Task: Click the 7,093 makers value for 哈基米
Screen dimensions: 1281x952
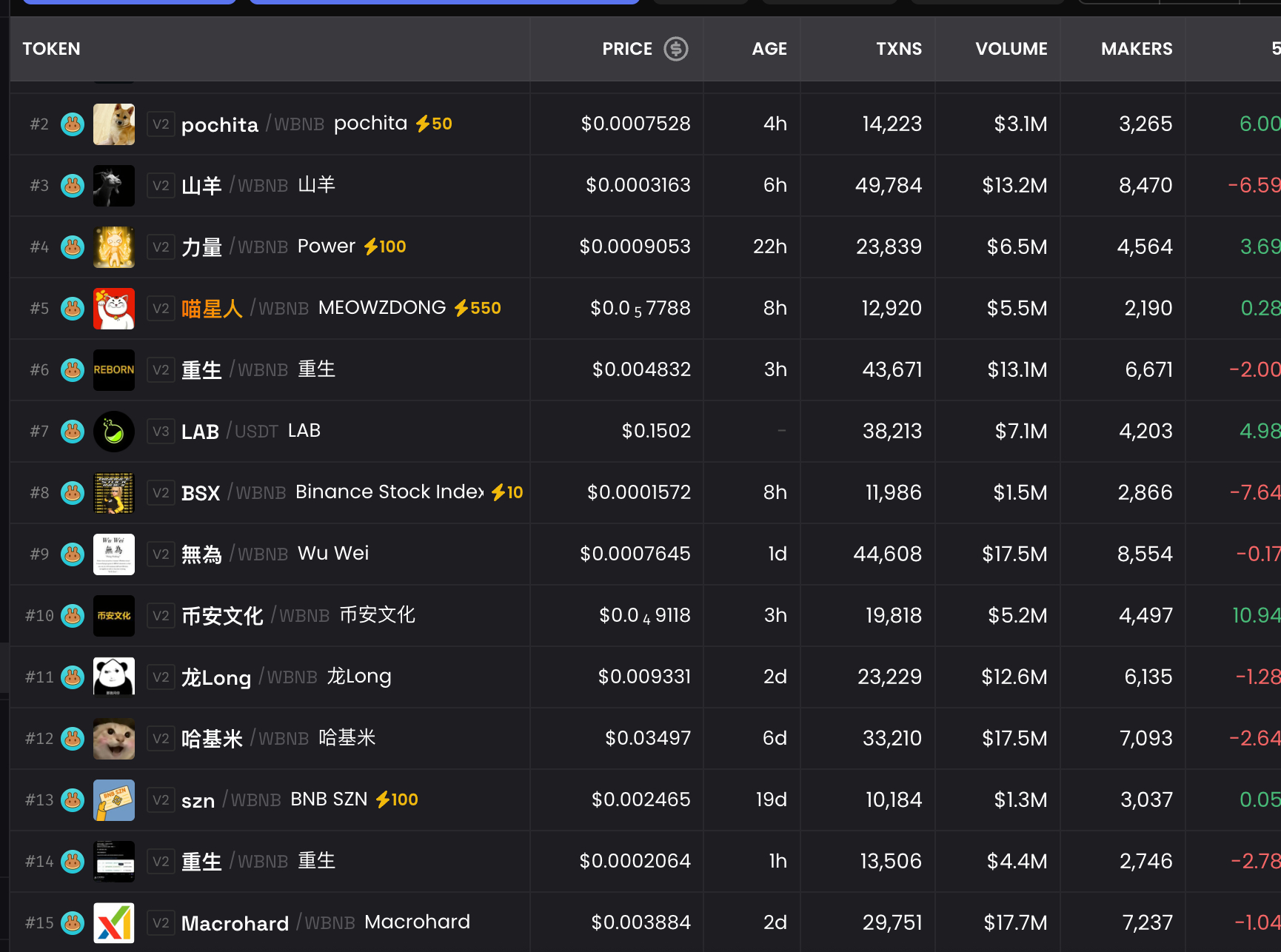Action: 1145,738
